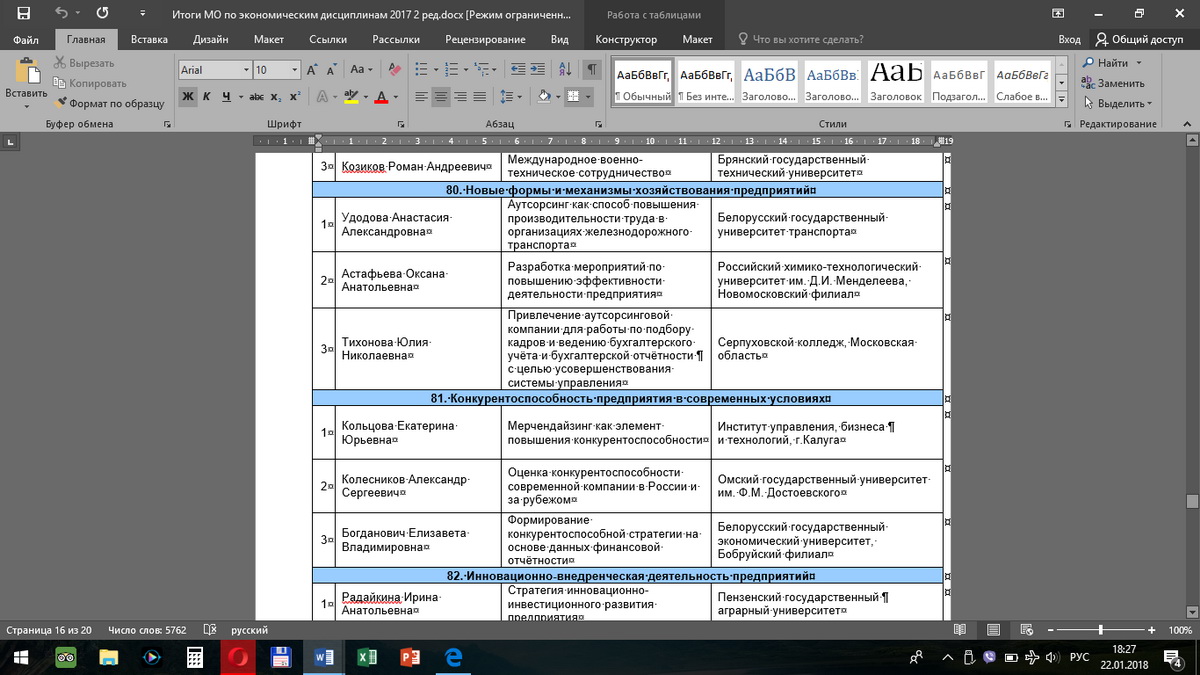
Task: Decrease paragraph indent
Action: [x=517, y=70]
